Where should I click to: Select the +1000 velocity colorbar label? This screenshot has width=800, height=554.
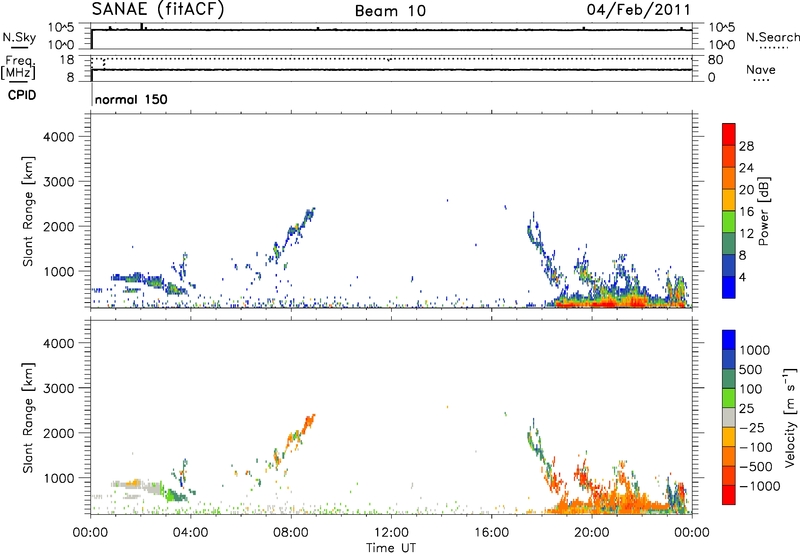pos(755,350)
